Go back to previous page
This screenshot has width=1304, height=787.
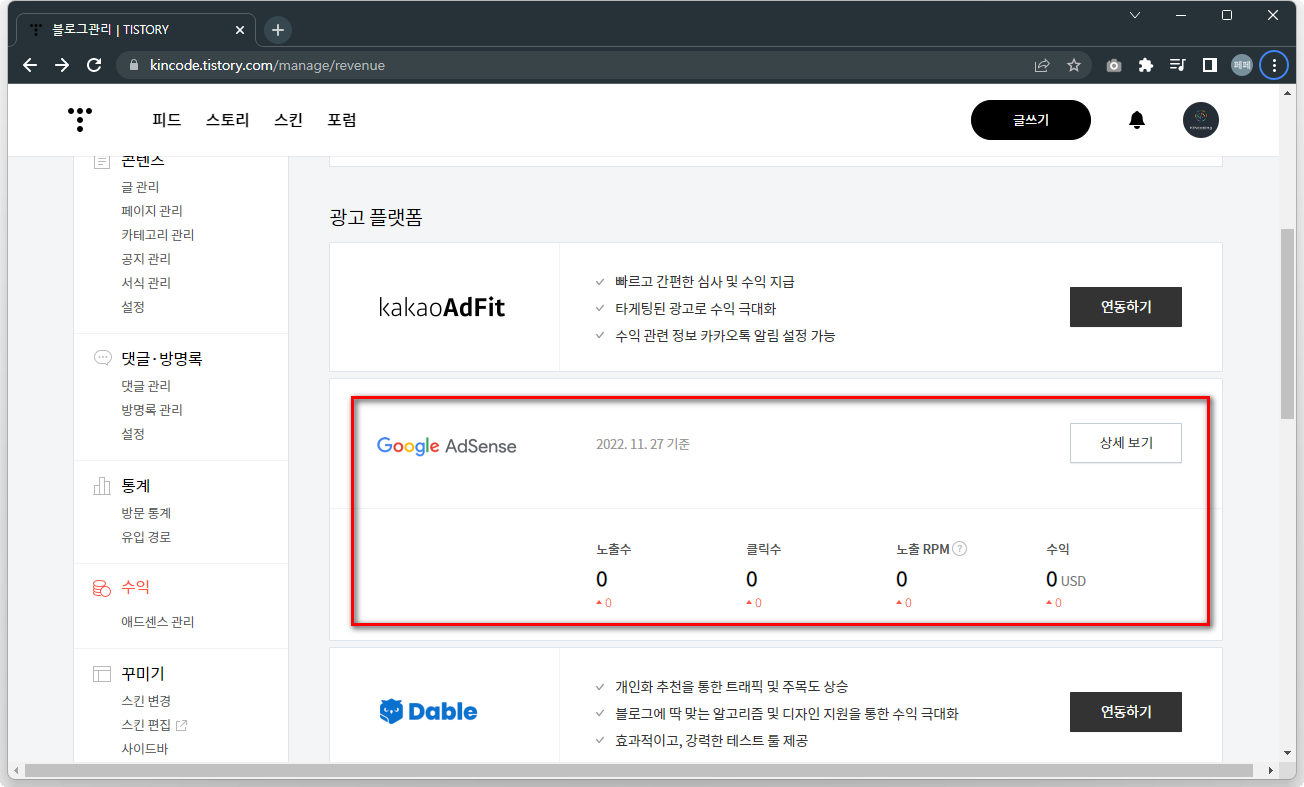click(30, 65)
